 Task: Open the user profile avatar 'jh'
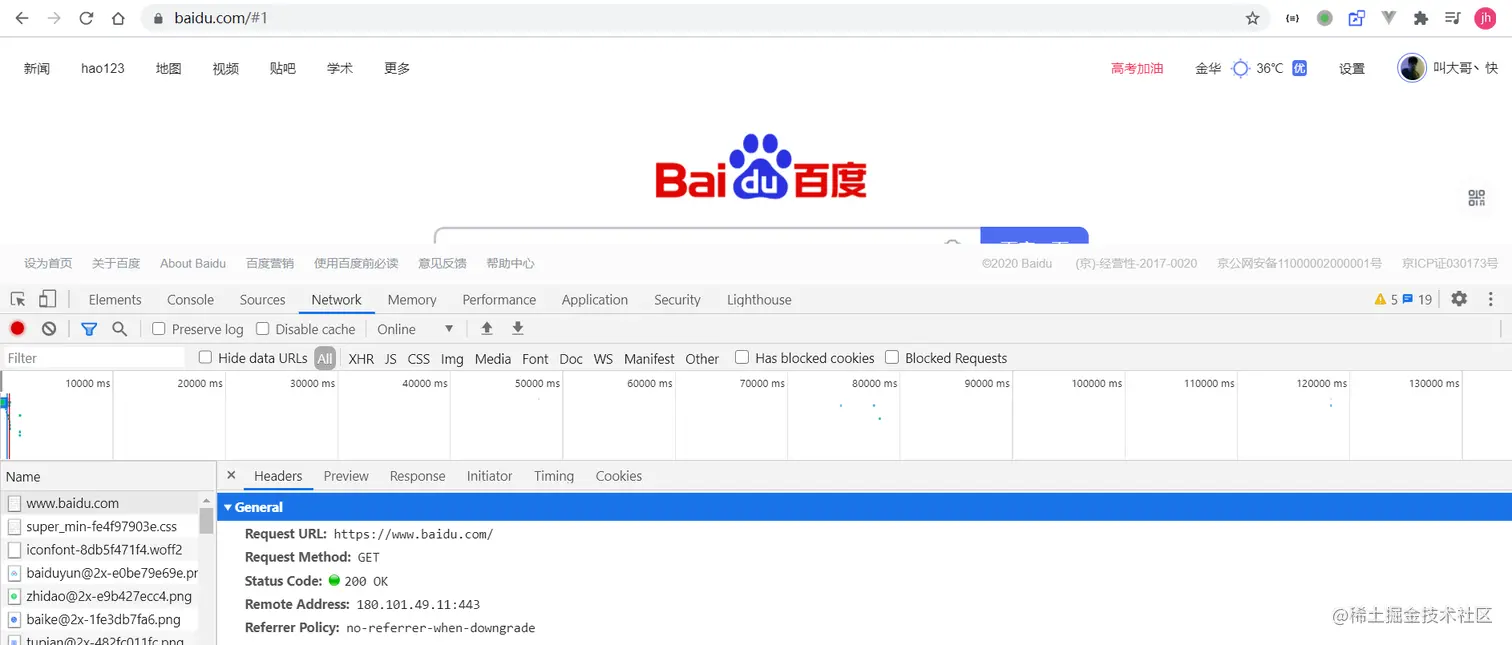1485,18
